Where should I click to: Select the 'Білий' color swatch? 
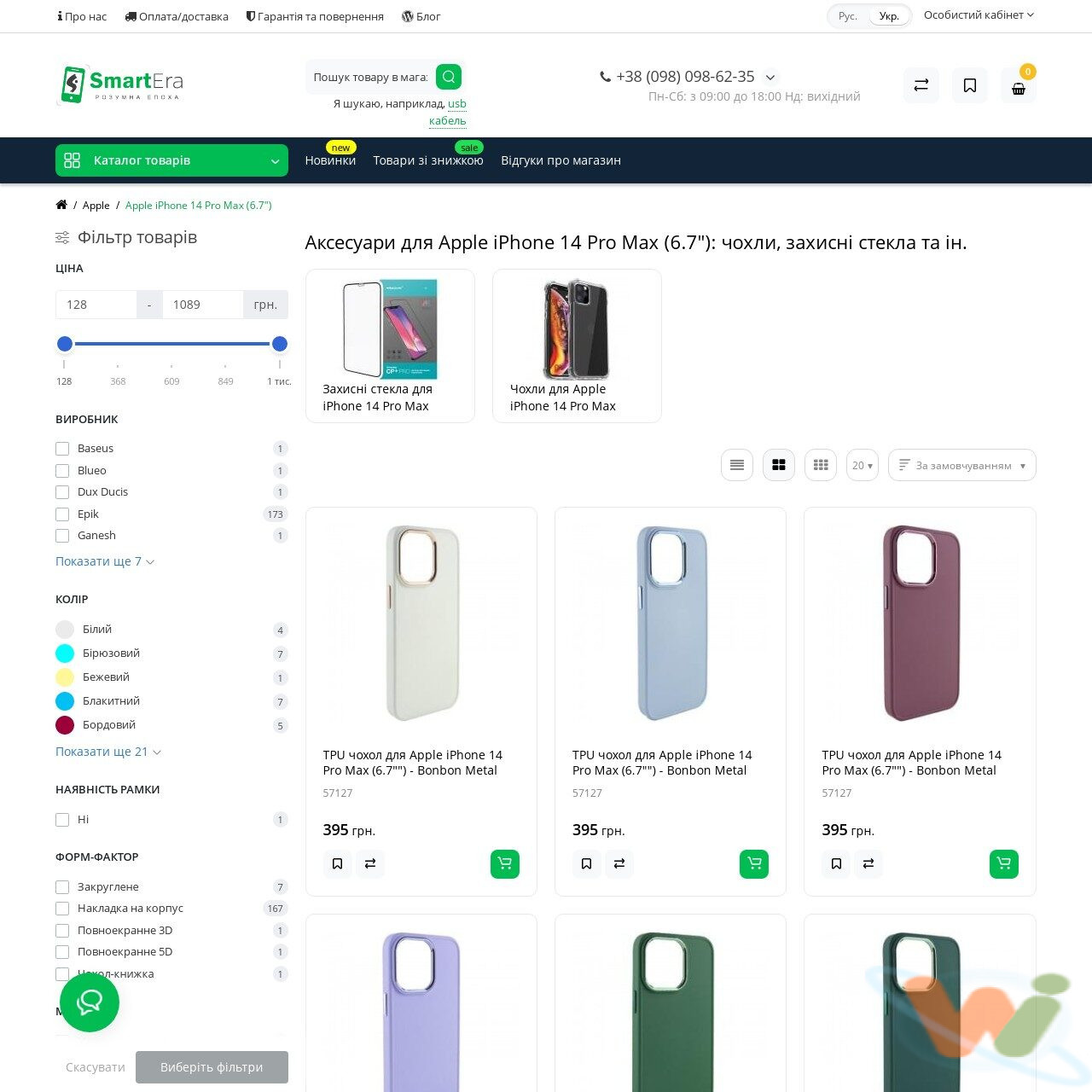65,630
